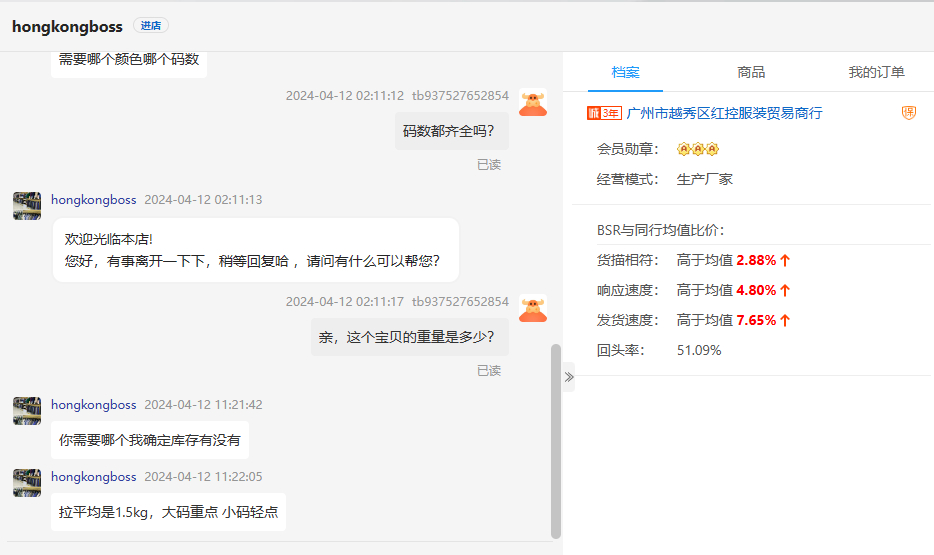Image resolution: width=934 pixels, height=555 pixels.
Task: Switch to the 档案 tab
Action: (625, 72)
